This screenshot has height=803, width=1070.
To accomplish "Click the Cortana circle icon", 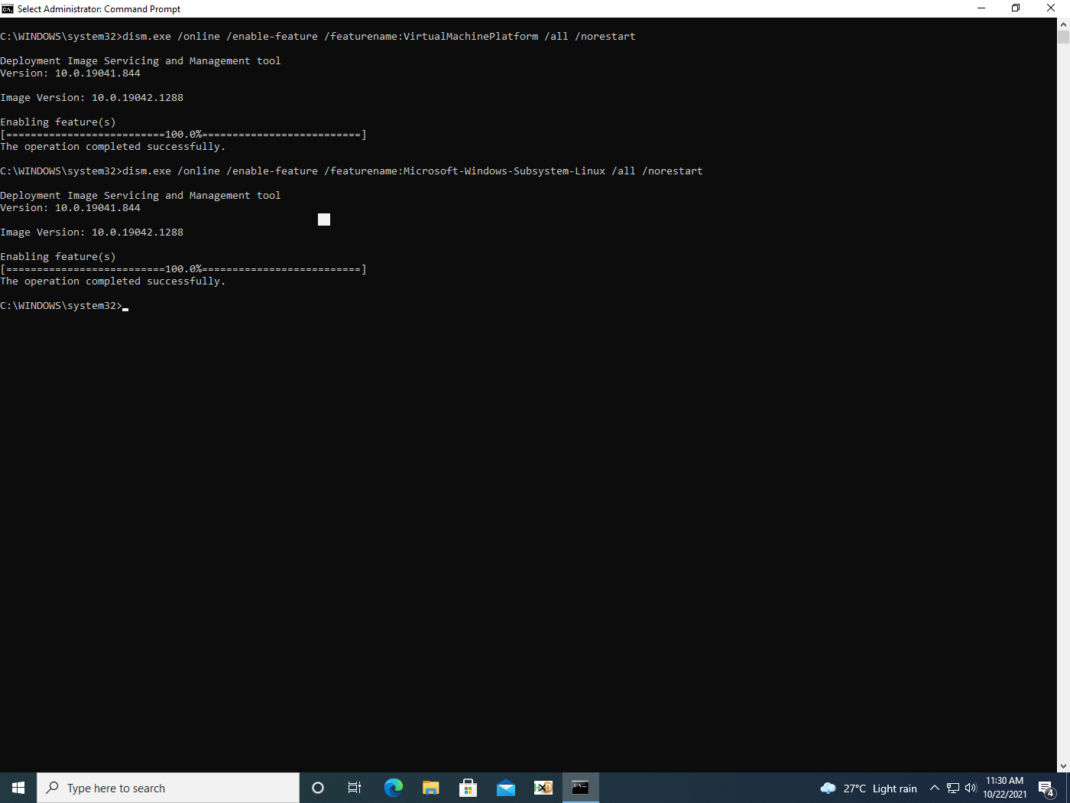I will 317,787.
